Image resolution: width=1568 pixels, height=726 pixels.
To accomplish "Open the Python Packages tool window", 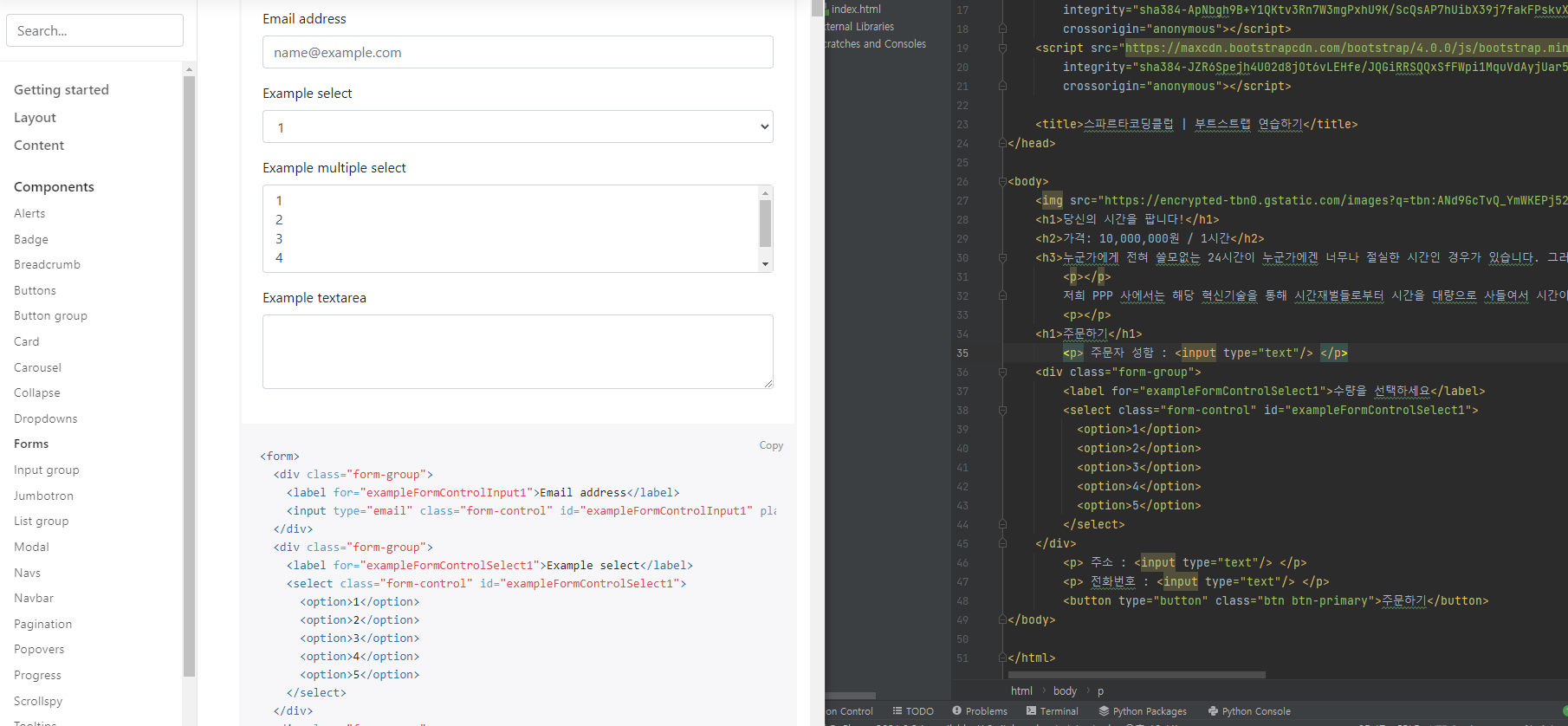I will coord(1143,711).
